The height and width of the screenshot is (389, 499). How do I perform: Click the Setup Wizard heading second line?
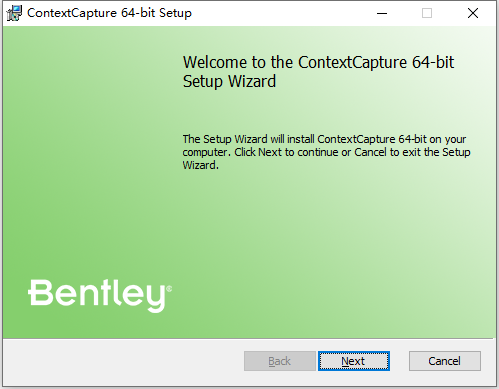click(229, 81)
